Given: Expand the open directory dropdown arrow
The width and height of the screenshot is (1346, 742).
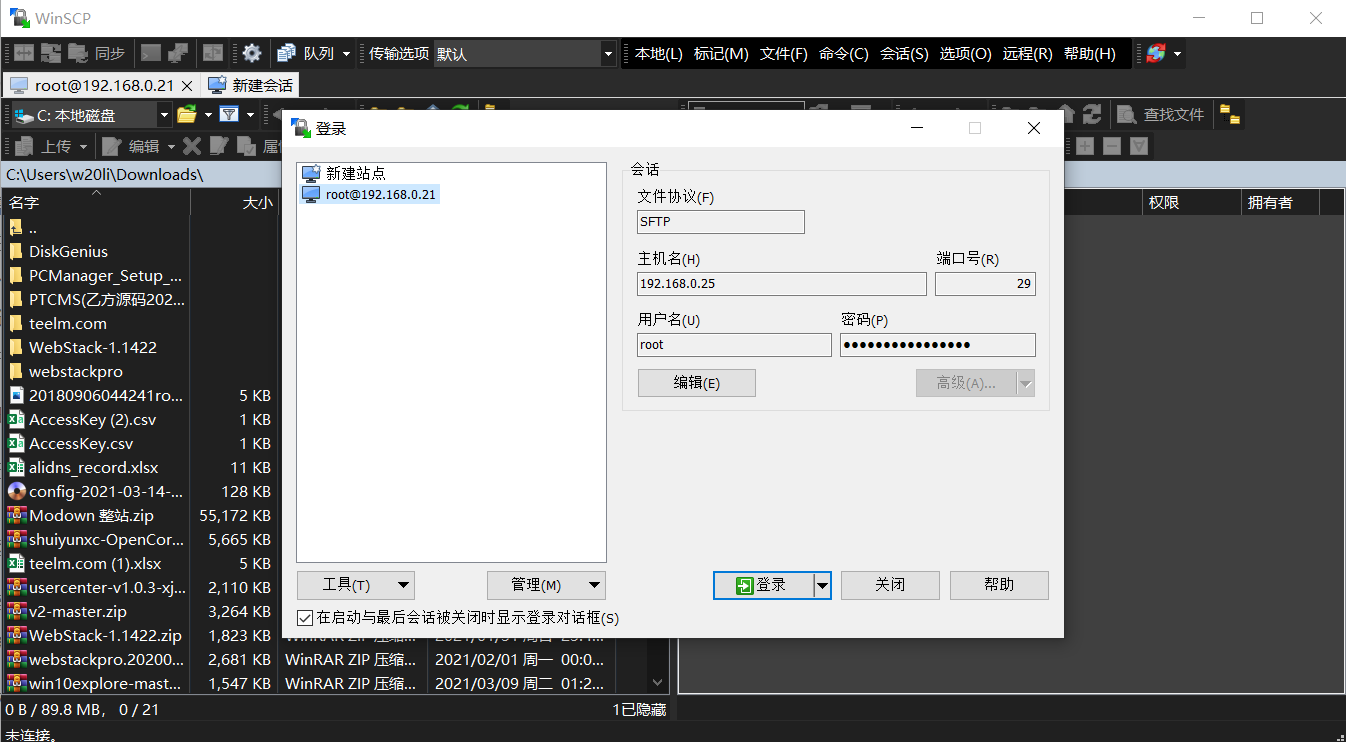Looking at the screenshot, I should click(208, 115).
